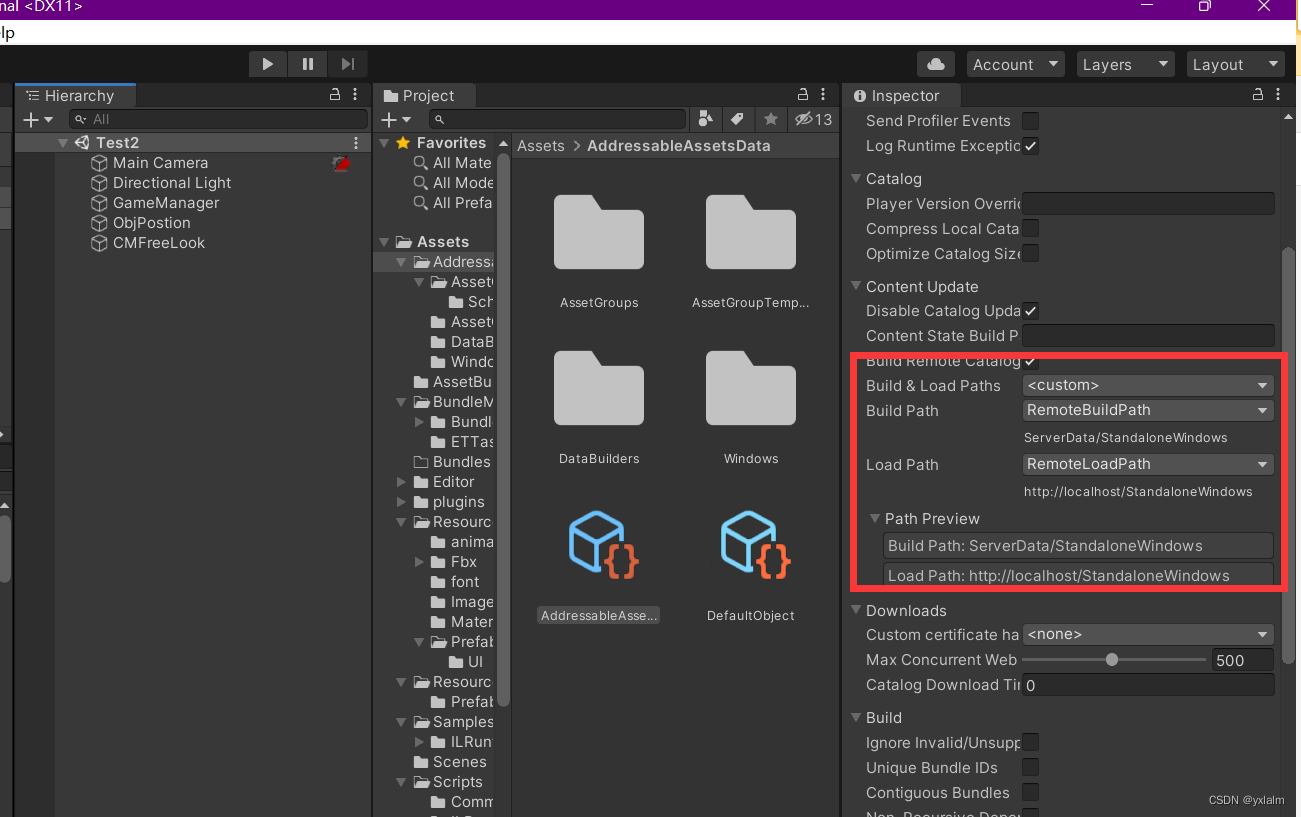Focus the Project search field
The width and height of the screenshot is (1301, 817).
(556, 120)
